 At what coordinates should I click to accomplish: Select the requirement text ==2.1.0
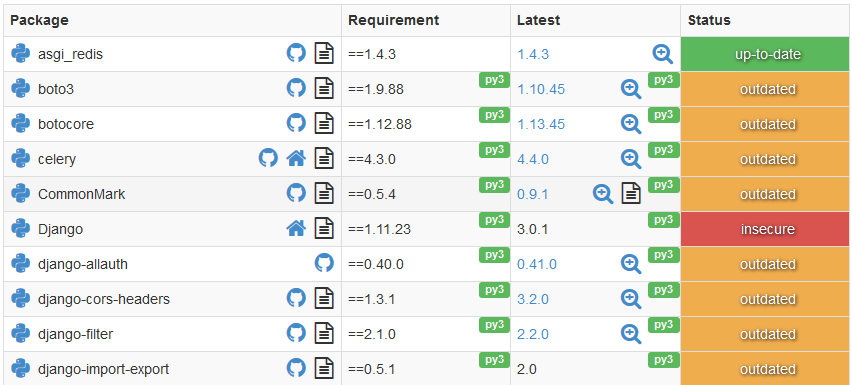[372, 334]
